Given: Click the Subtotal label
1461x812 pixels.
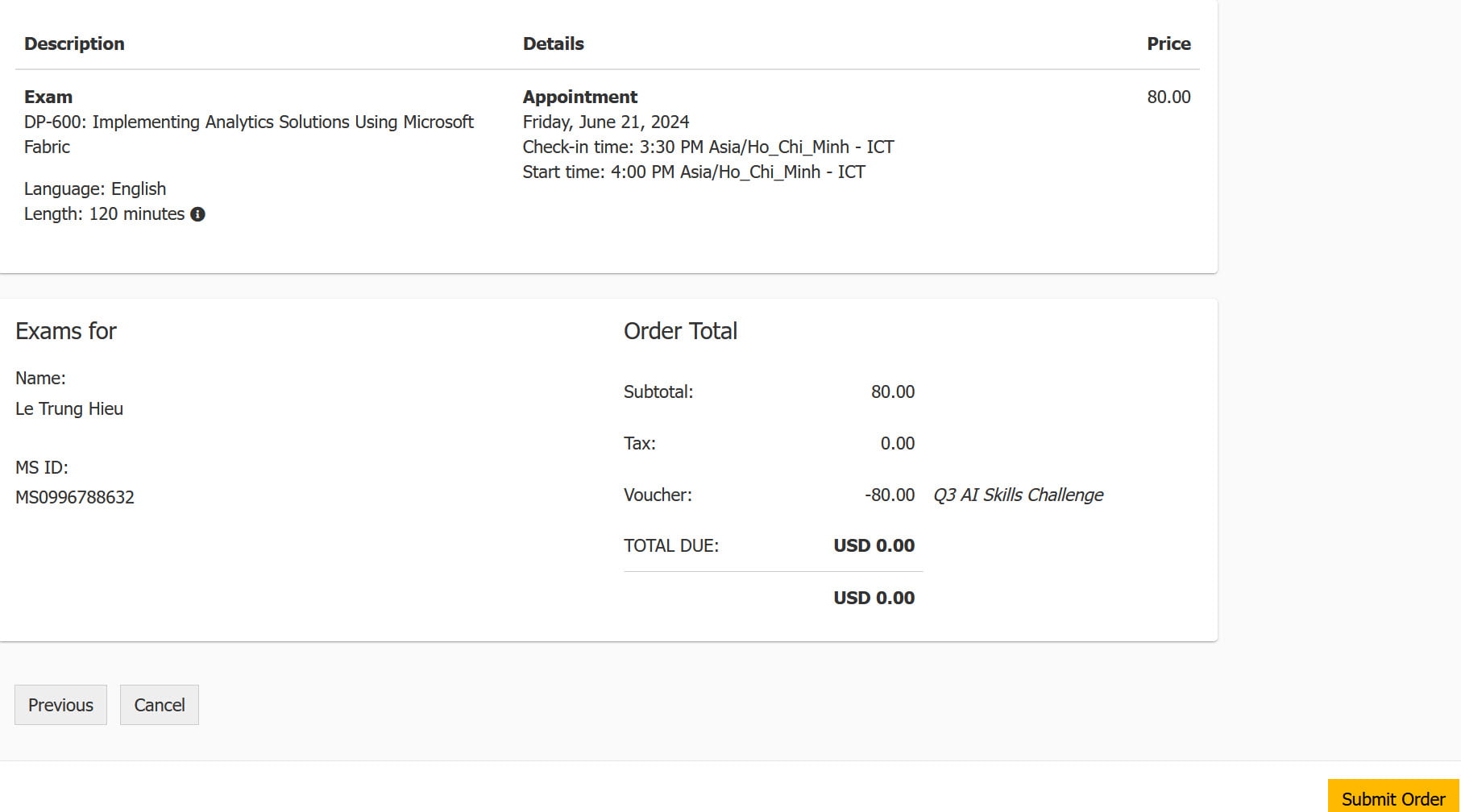Looking at the screenshot, I should tap(658, 391).
